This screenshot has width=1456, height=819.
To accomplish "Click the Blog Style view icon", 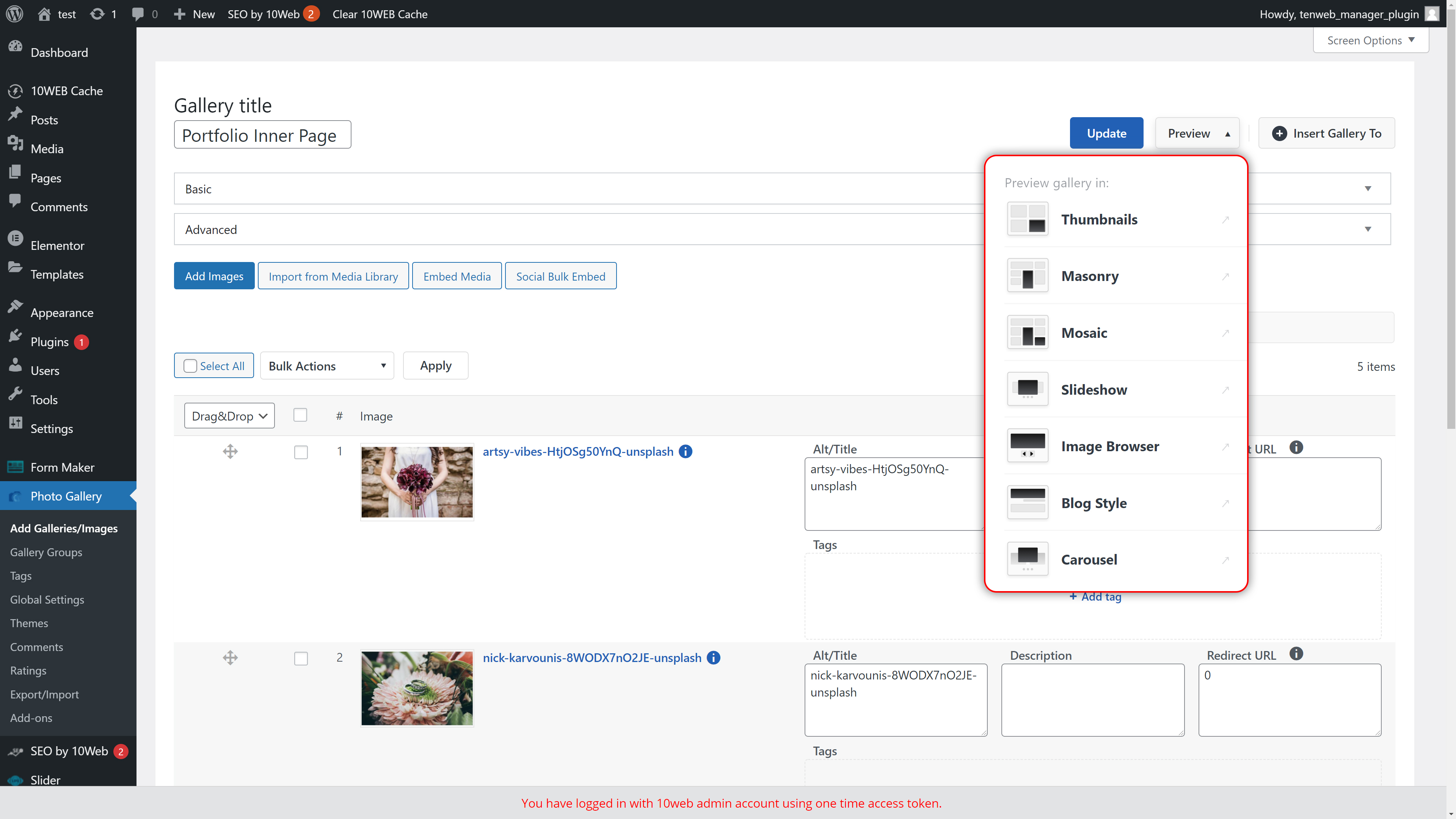I will tap(1028, 502).
